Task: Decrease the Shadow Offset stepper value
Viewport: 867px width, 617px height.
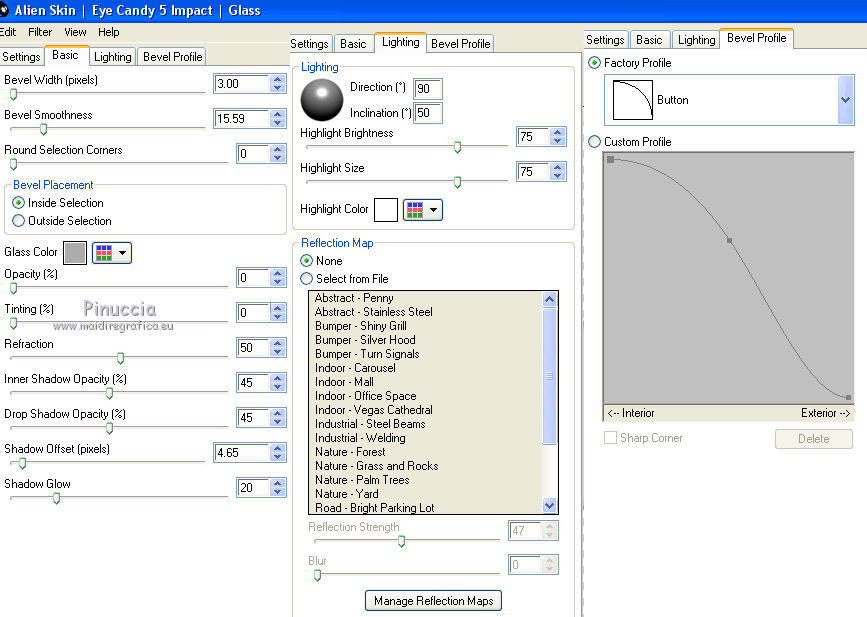Action: coord(277,458)
